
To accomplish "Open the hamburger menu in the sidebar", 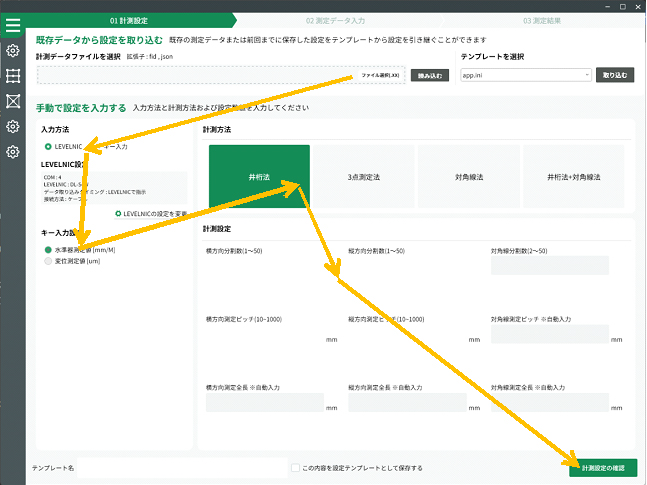I will click(x=13, y=25).
